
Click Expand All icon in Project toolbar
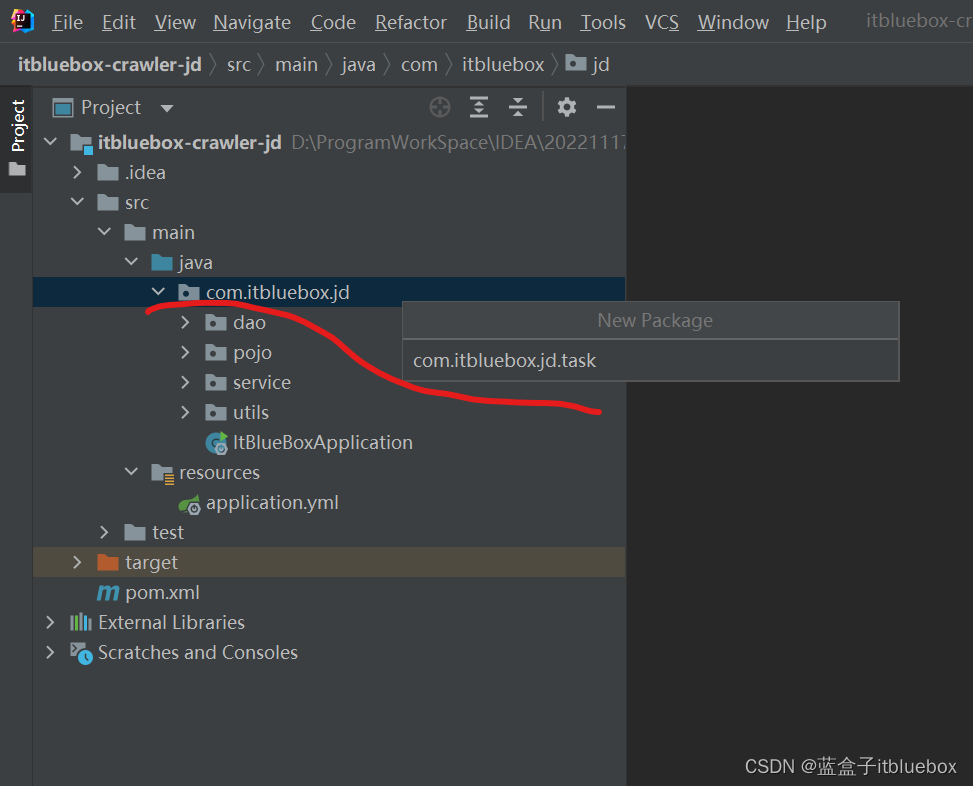pyautogui.click(x=478, y=107)
